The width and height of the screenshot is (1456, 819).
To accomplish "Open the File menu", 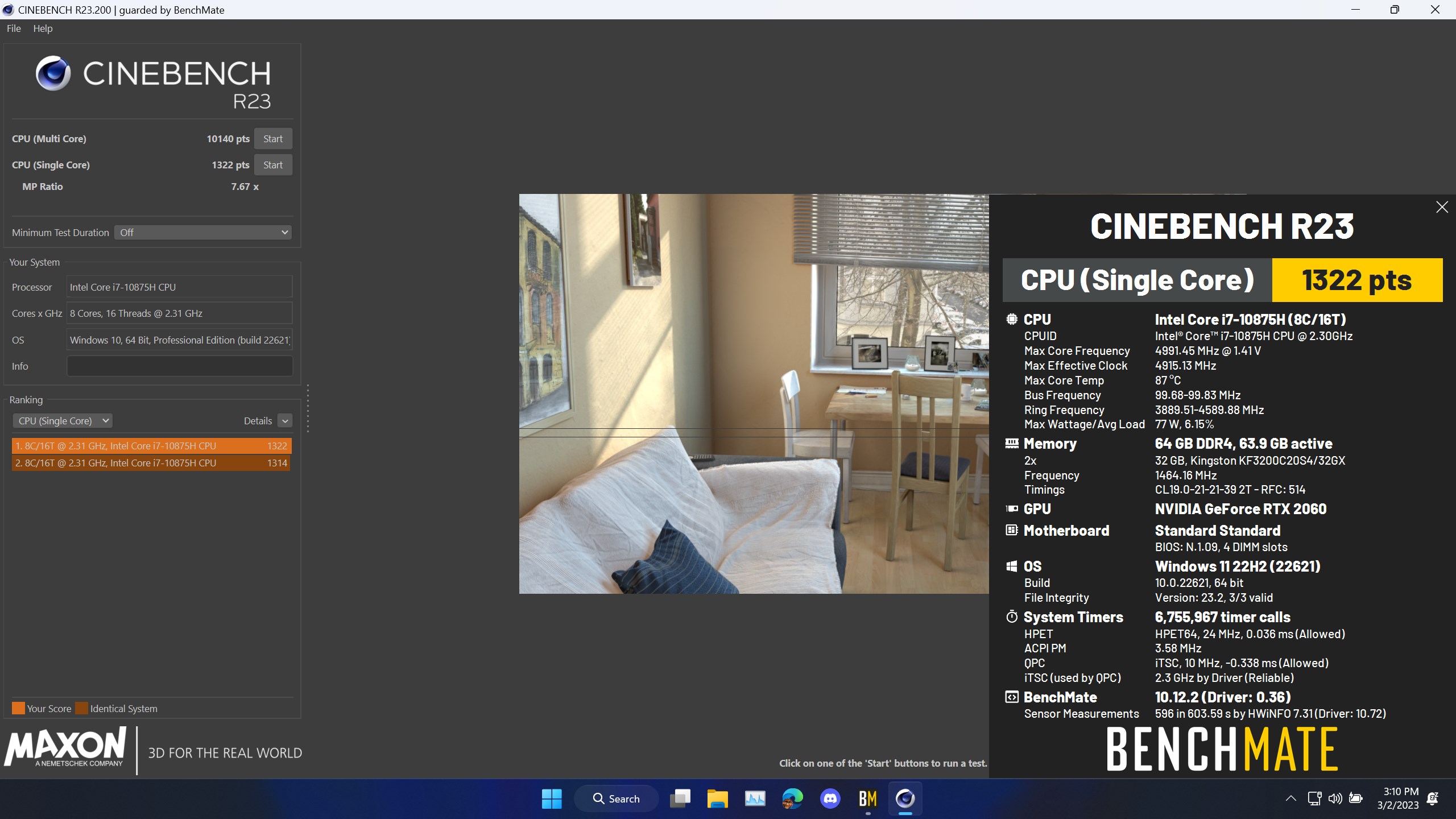I will point(14,28).
